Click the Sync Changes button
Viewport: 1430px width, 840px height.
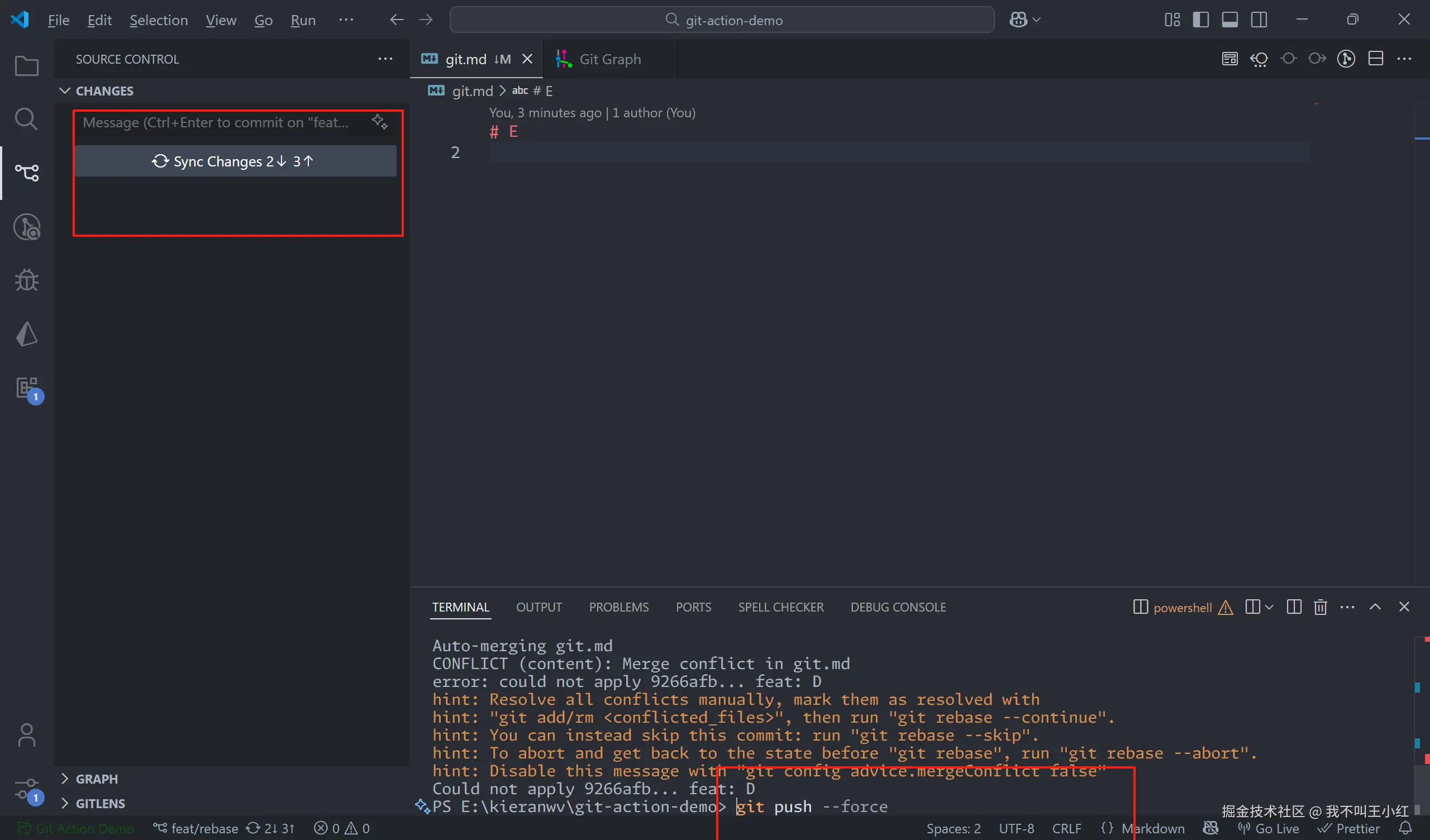(x=235, y=161)
